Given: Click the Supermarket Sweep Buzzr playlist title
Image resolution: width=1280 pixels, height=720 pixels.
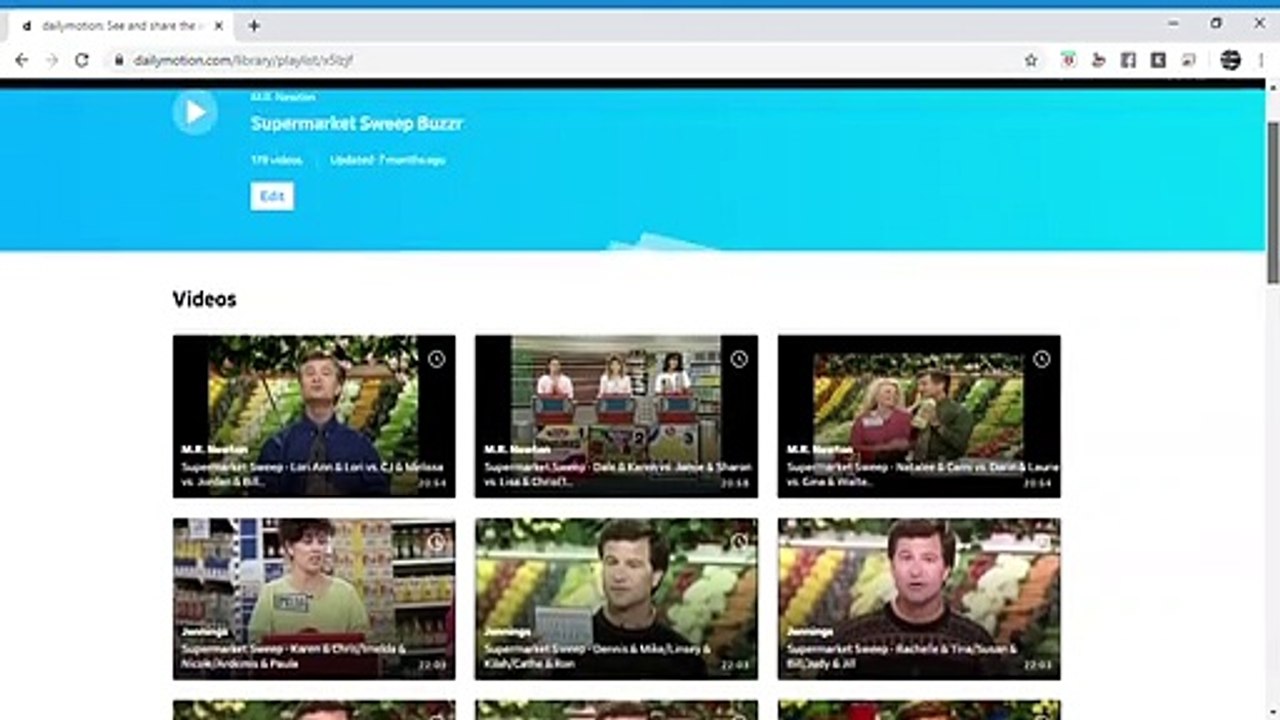Looking at the screenshot, I should coord(356,123).
